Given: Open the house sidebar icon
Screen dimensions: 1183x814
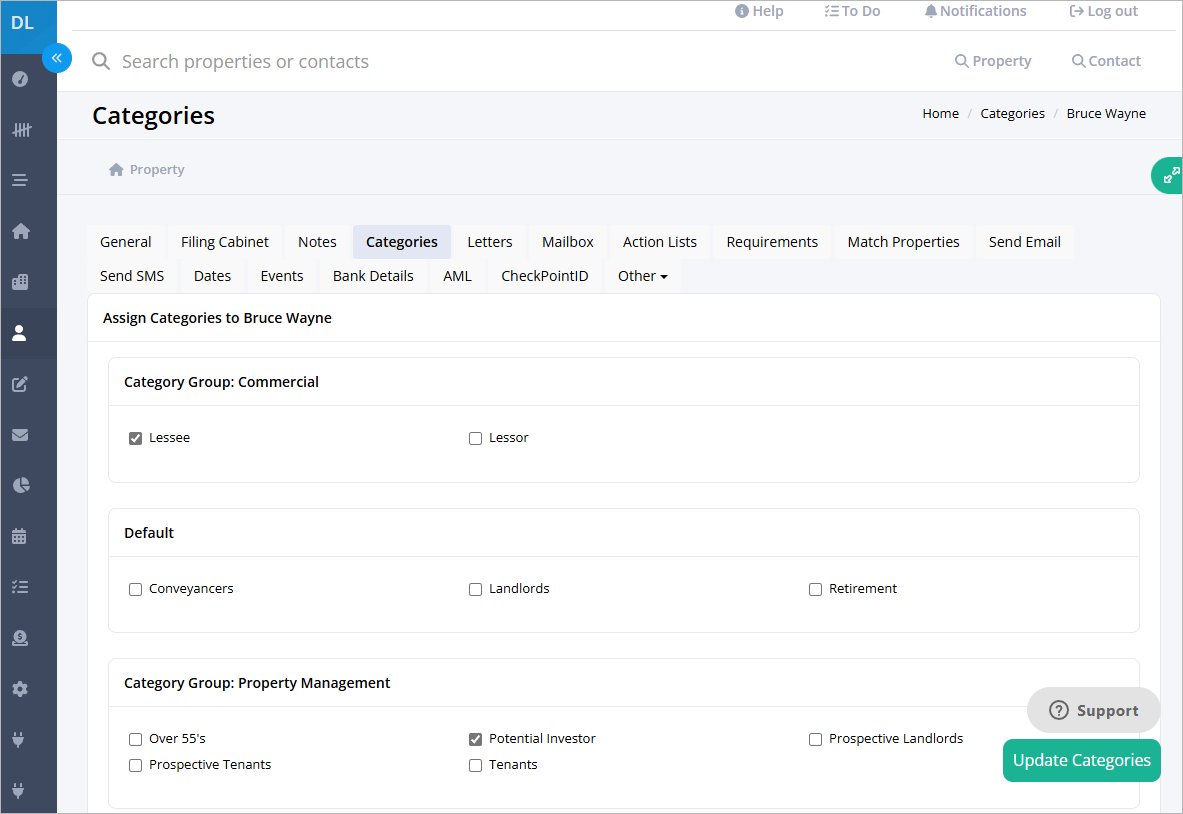Looking at the screenshot, I should (x=20, y=231).
